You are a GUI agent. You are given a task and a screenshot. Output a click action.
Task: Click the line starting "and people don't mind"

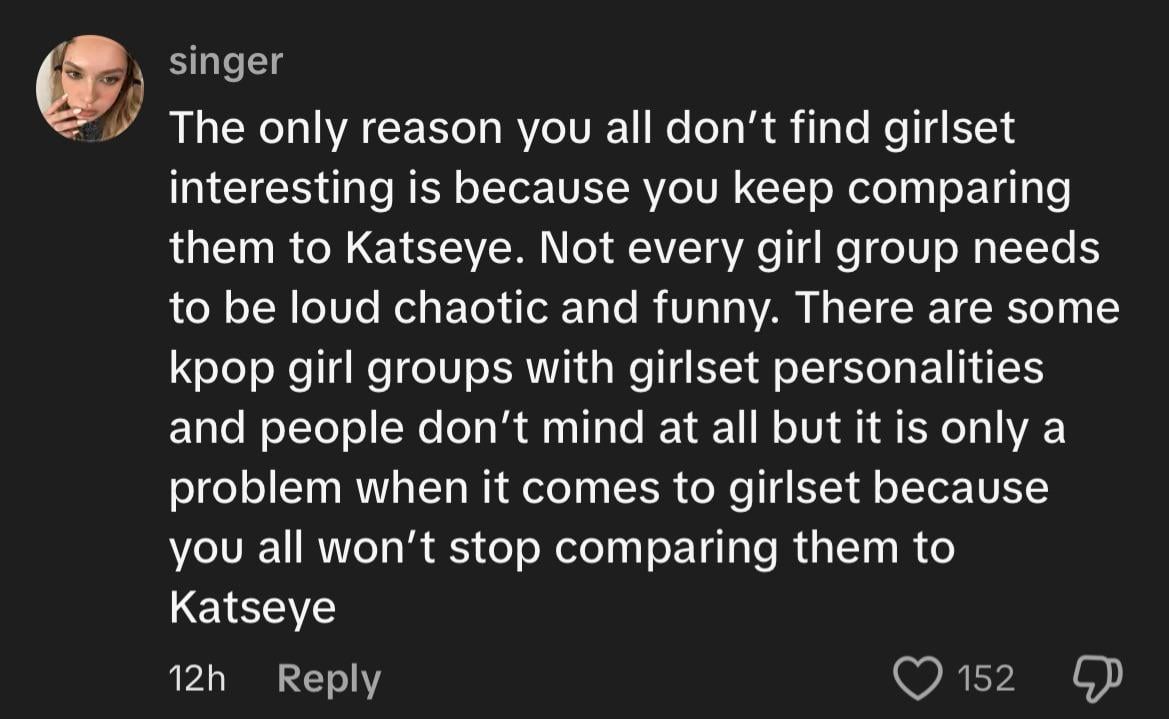tap(617, 429)
